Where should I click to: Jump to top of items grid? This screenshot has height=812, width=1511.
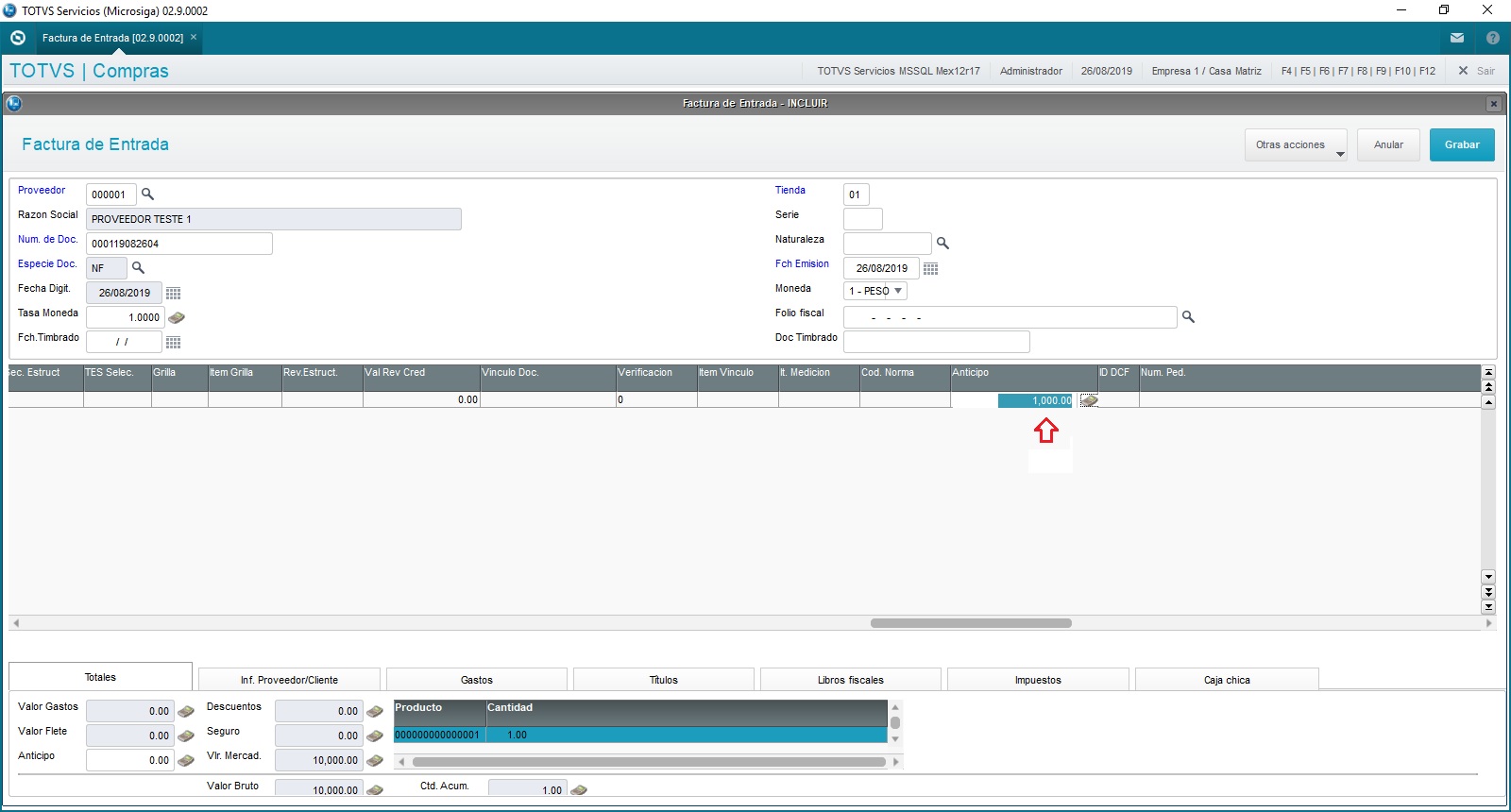coord(1488,372)
